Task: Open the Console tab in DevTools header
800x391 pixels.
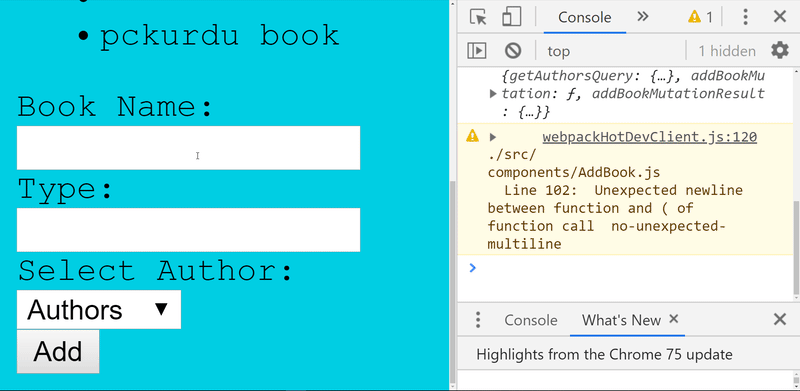Action: click(x=584, y=17)
